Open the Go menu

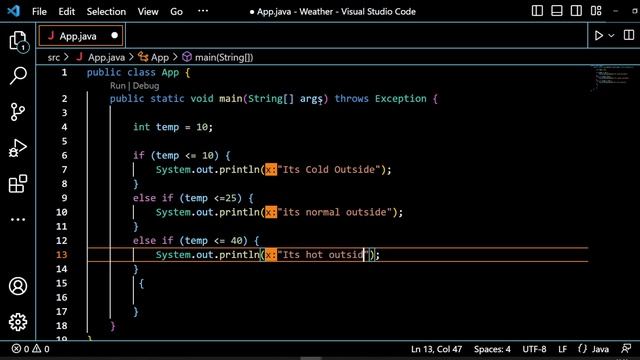[176, 11]
